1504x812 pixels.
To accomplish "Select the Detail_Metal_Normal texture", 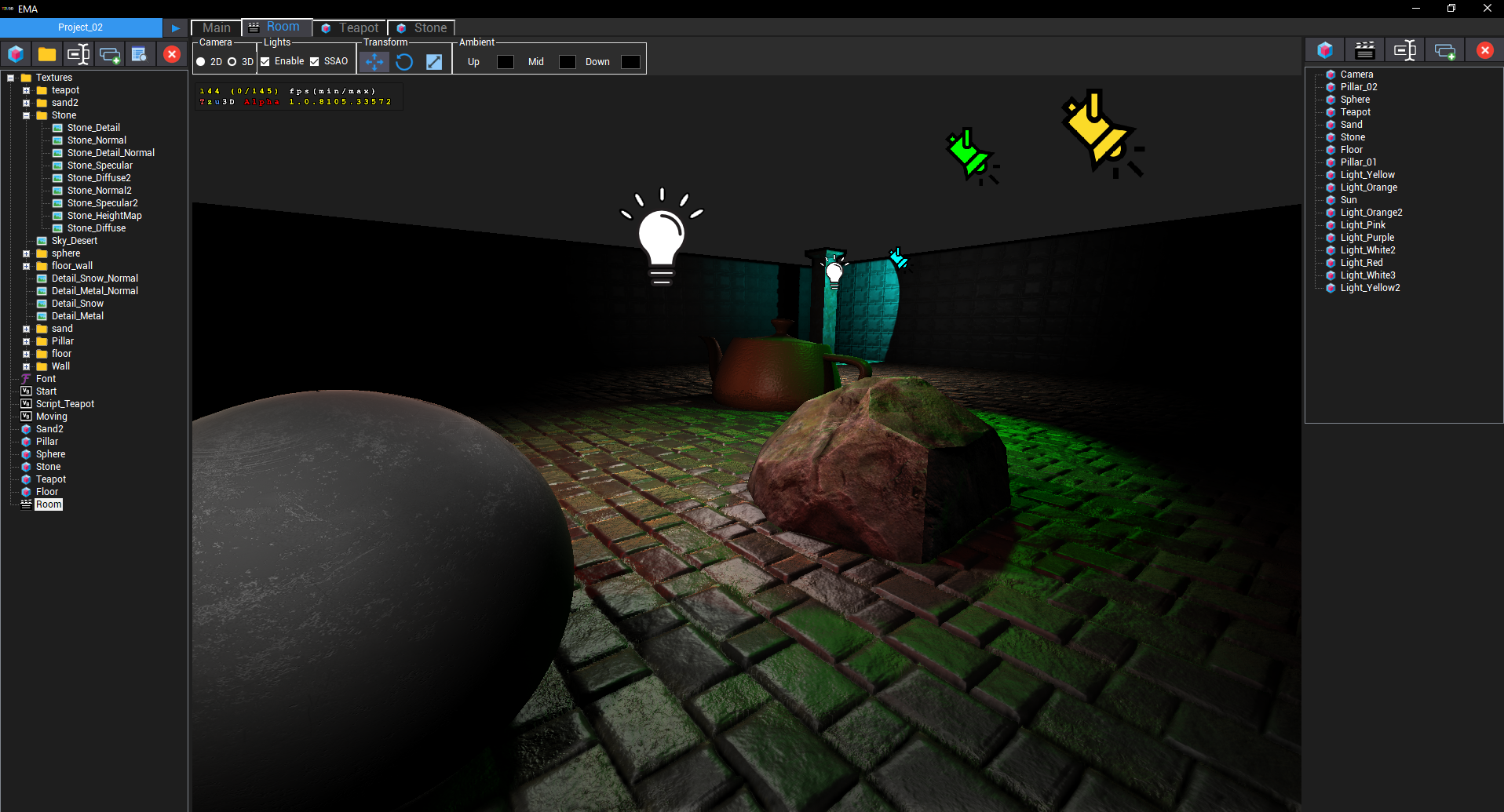I will coord(95,291).
